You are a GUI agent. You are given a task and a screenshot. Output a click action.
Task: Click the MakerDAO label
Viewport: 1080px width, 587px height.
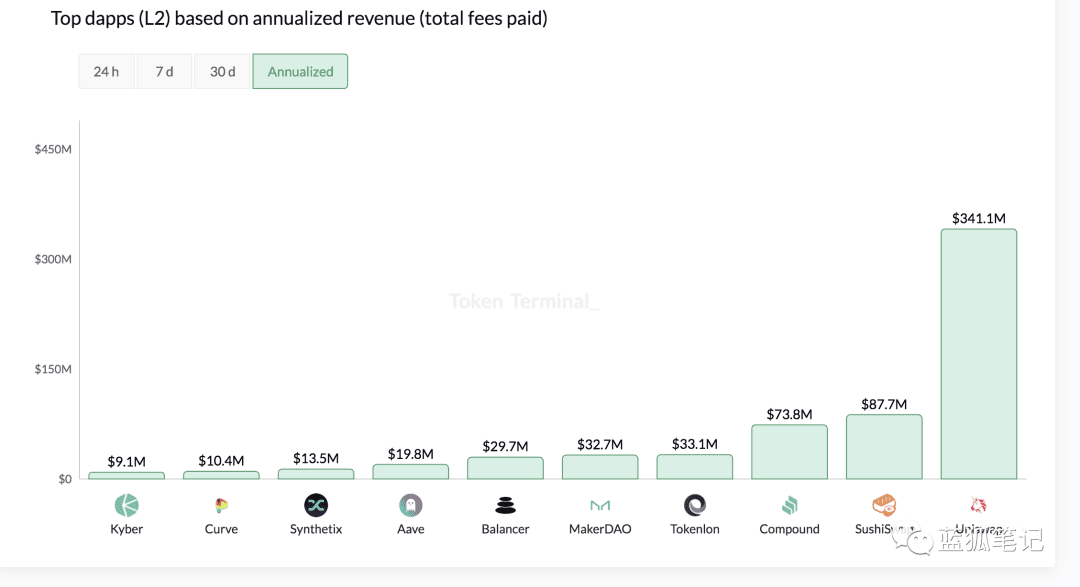(600, 529)
